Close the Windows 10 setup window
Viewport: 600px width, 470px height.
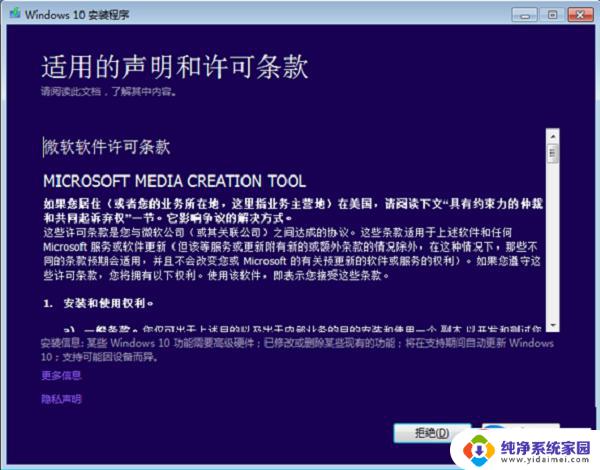click(x=580, y=15)
